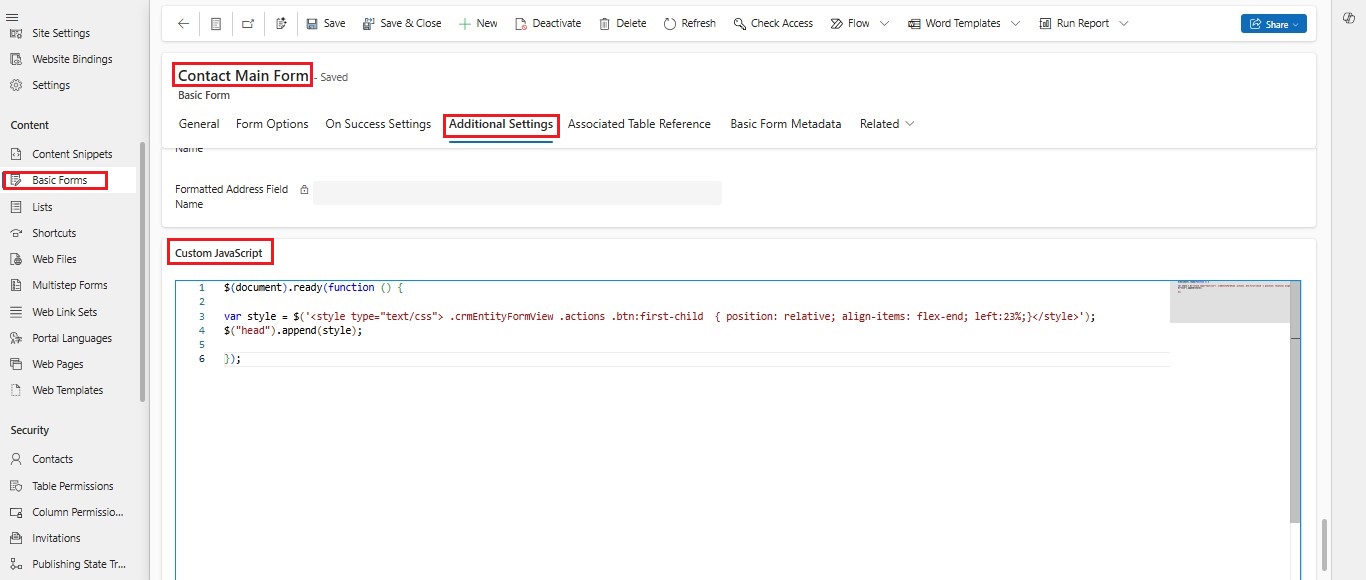The image size is (1366, 580).
Task: Open the Form Options tab
Action: (x=272, y=124)
